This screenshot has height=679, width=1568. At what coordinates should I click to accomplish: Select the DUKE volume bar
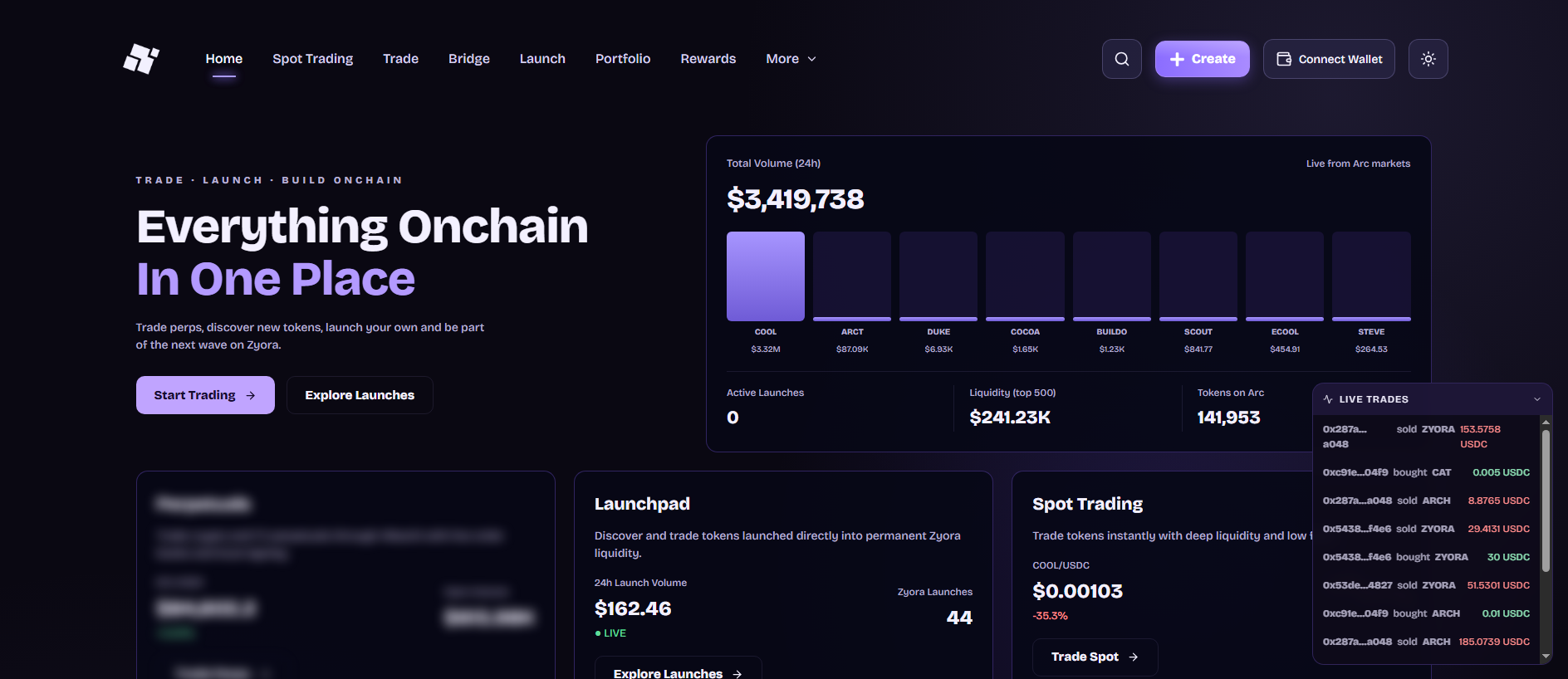click(x=938, y=276)
